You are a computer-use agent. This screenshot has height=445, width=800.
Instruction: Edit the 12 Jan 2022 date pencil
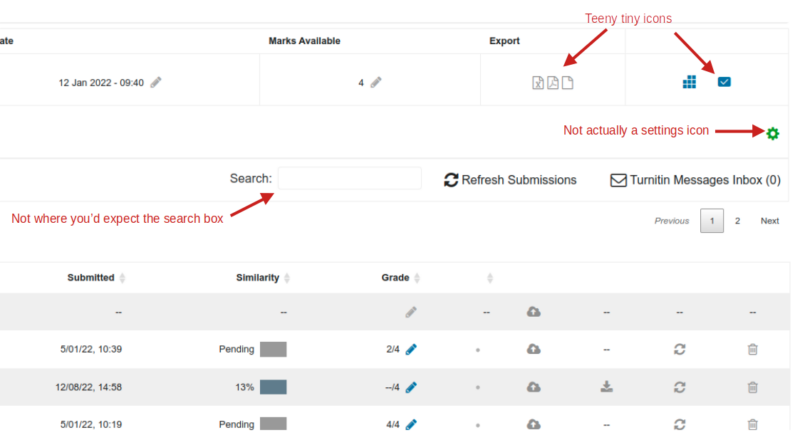pyautogui.click(x=156, y=82)
